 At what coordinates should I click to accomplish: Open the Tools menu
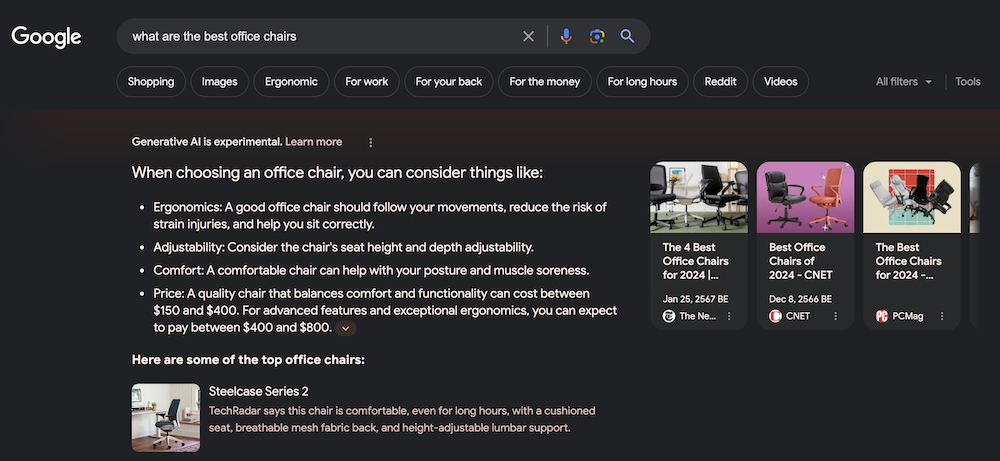[x=967, y=82]
